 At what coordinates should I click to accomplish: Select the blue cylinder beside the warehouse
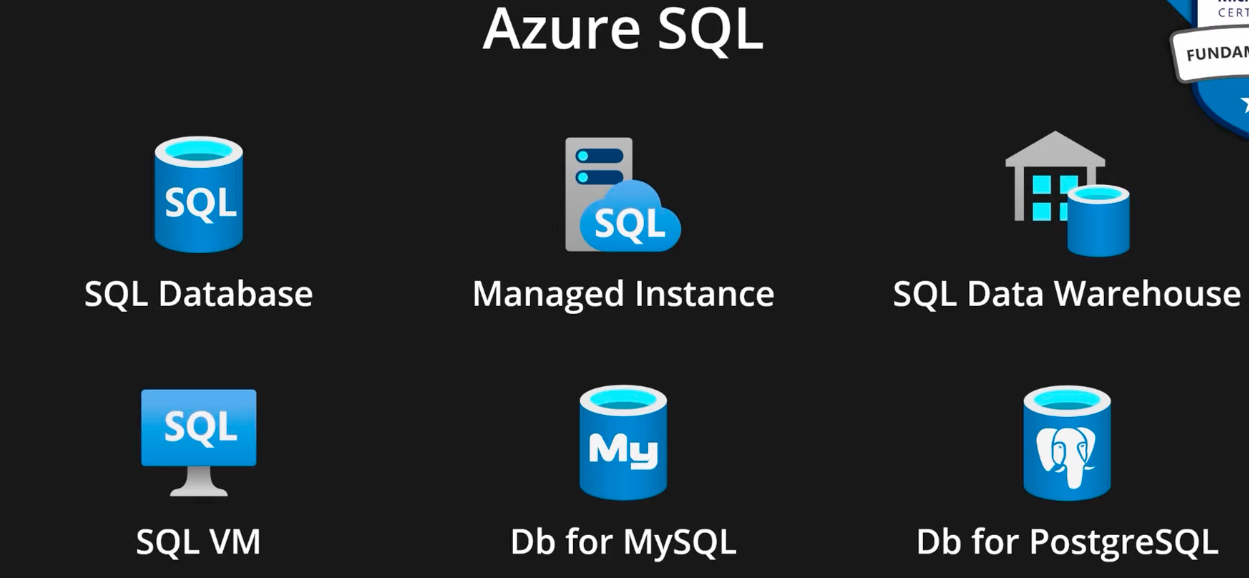tap(1098, 222)
